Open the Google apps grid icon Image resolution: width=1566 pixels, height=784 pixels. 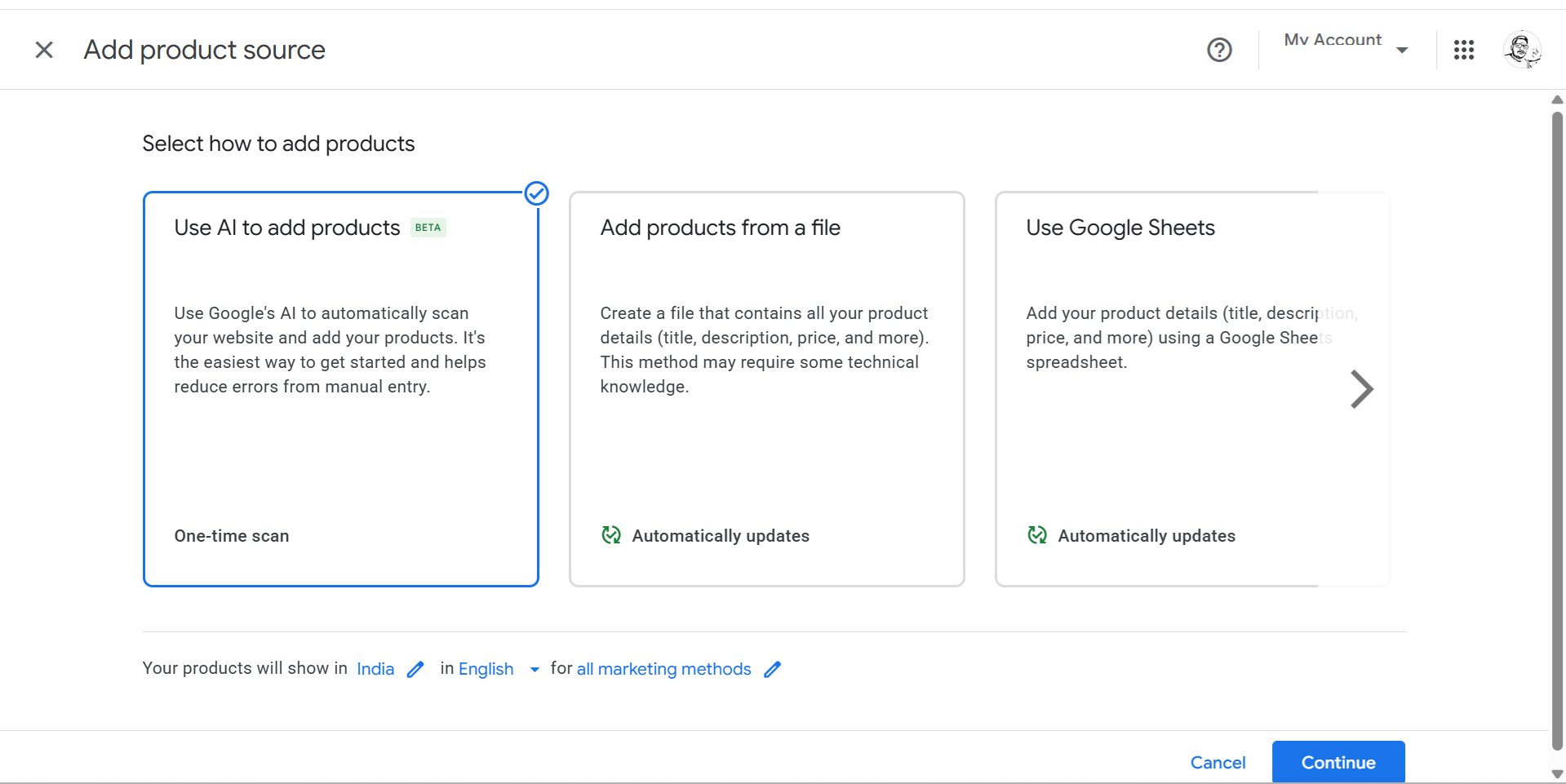[x=1464, y=50]
